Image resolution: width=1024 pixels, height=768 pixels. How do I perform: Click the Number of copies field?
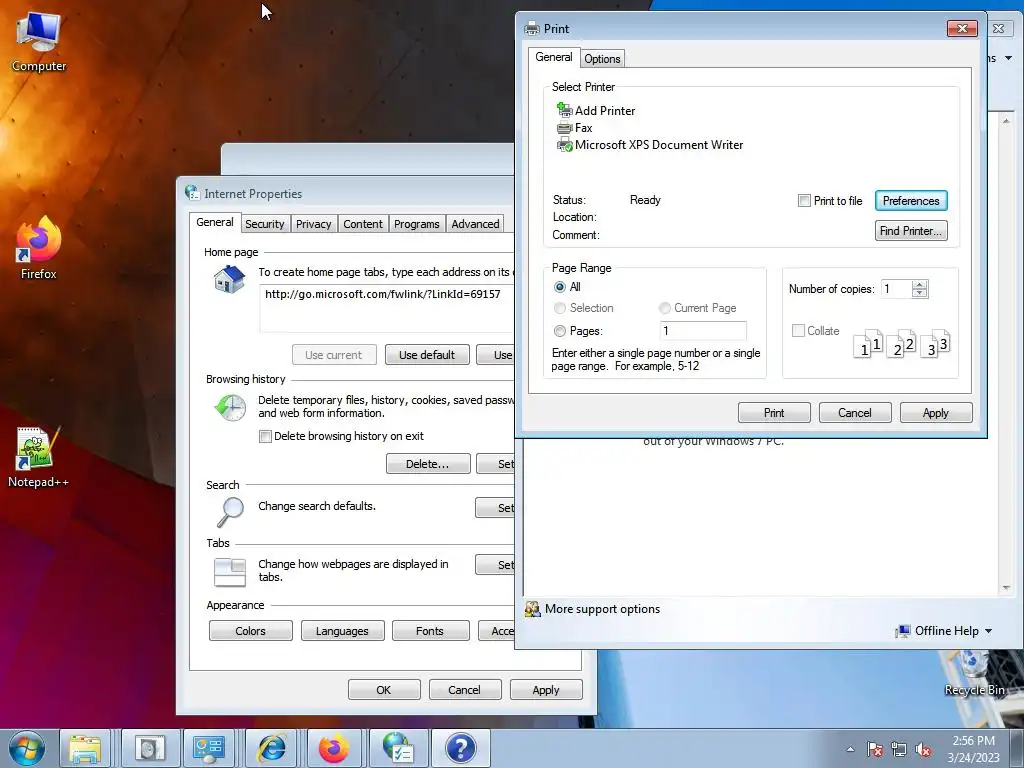[x=895, y=289]
